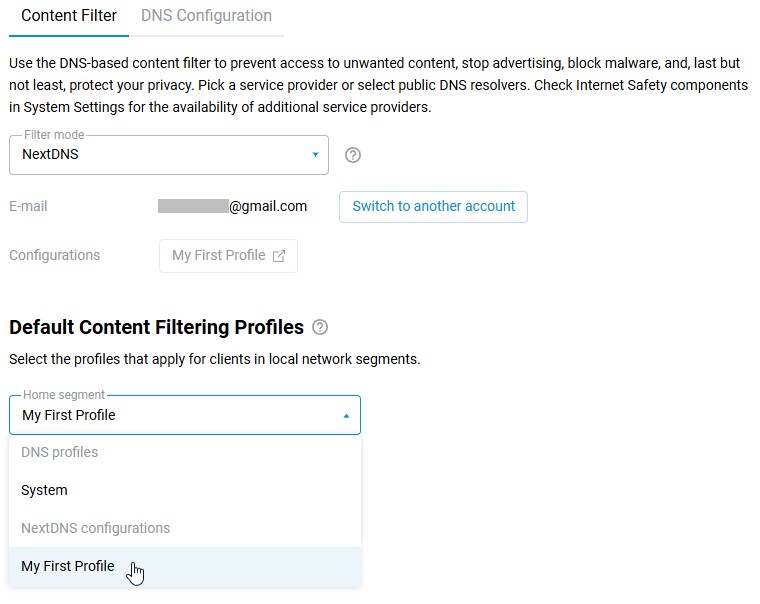
Task: Select System from the profile list
Action: pyautogui.click(x=44, y=490)
